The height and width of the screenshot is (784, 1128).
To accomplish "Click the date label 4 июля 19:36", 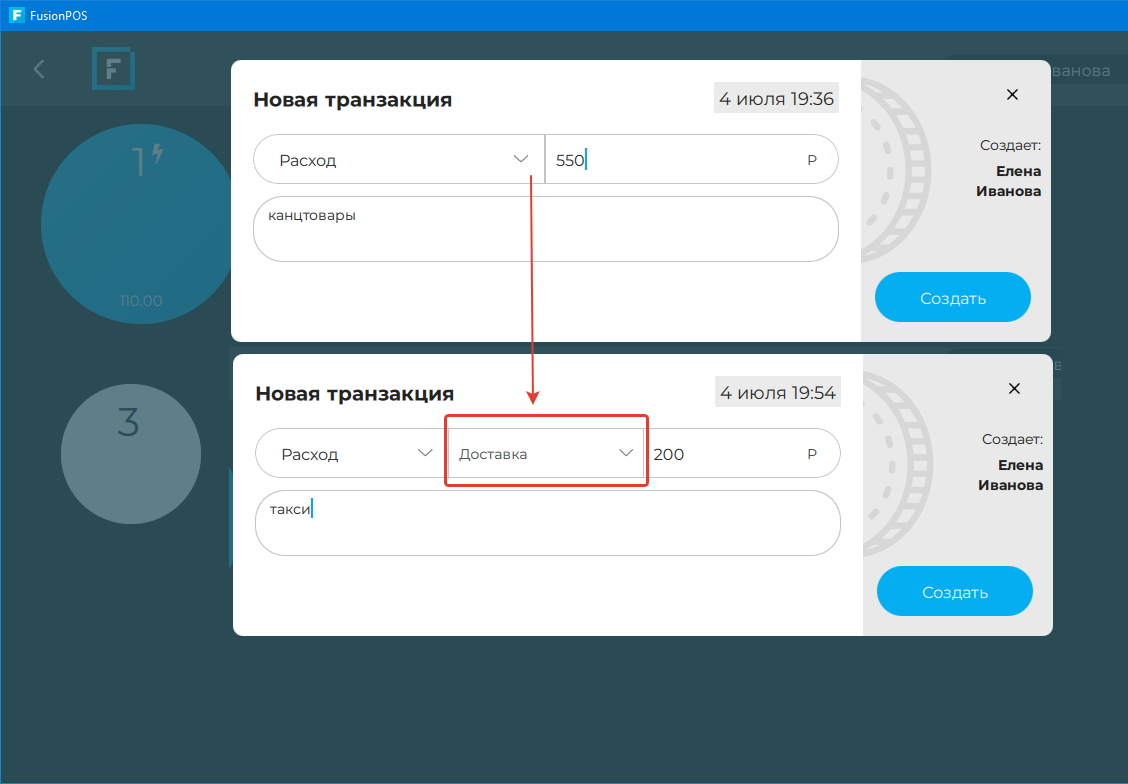I will [x=776, y=98].
